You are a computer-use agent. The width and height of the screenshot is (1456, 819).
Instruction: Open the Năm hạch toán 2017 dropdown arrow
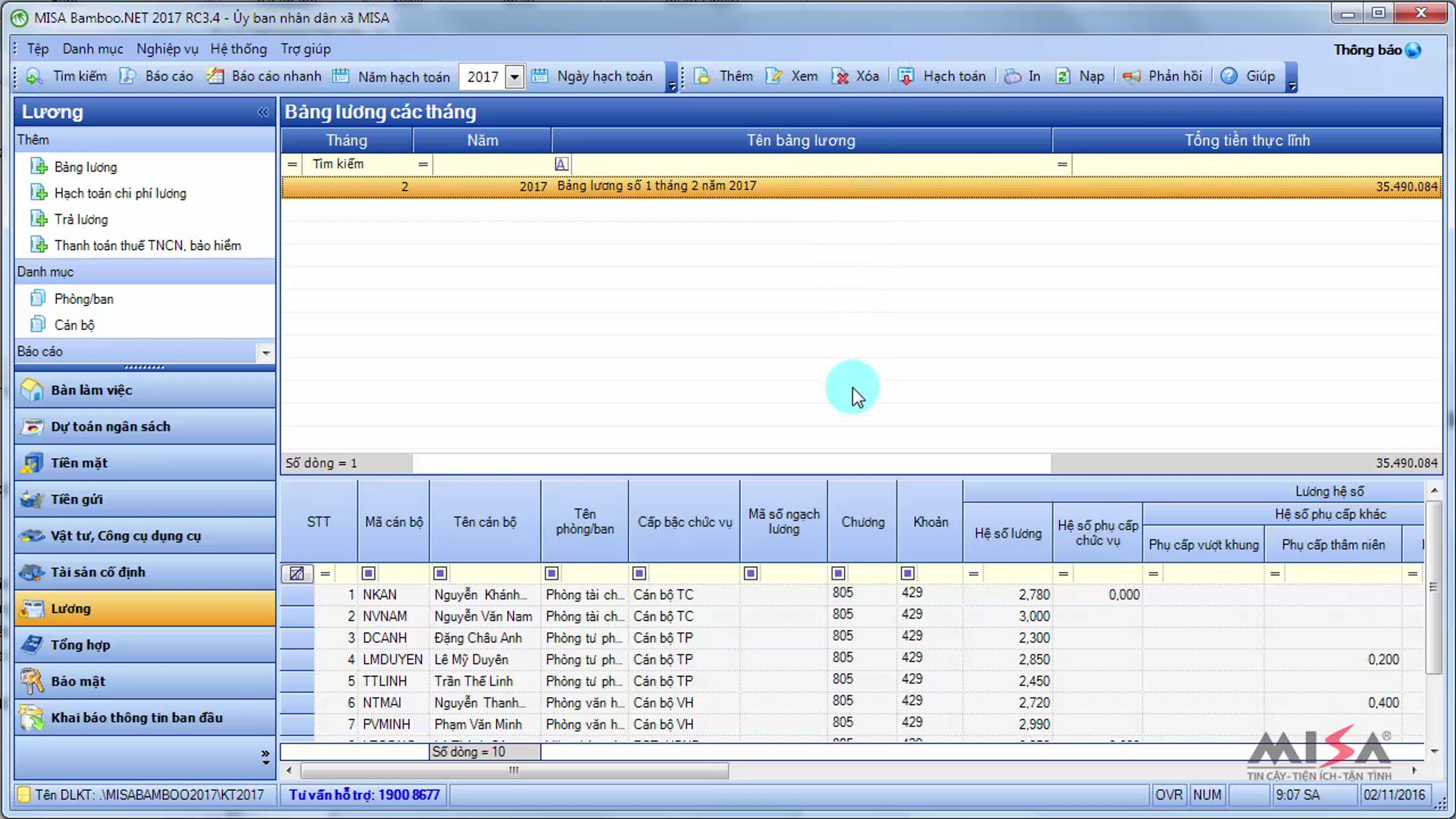tap(514, 77)
